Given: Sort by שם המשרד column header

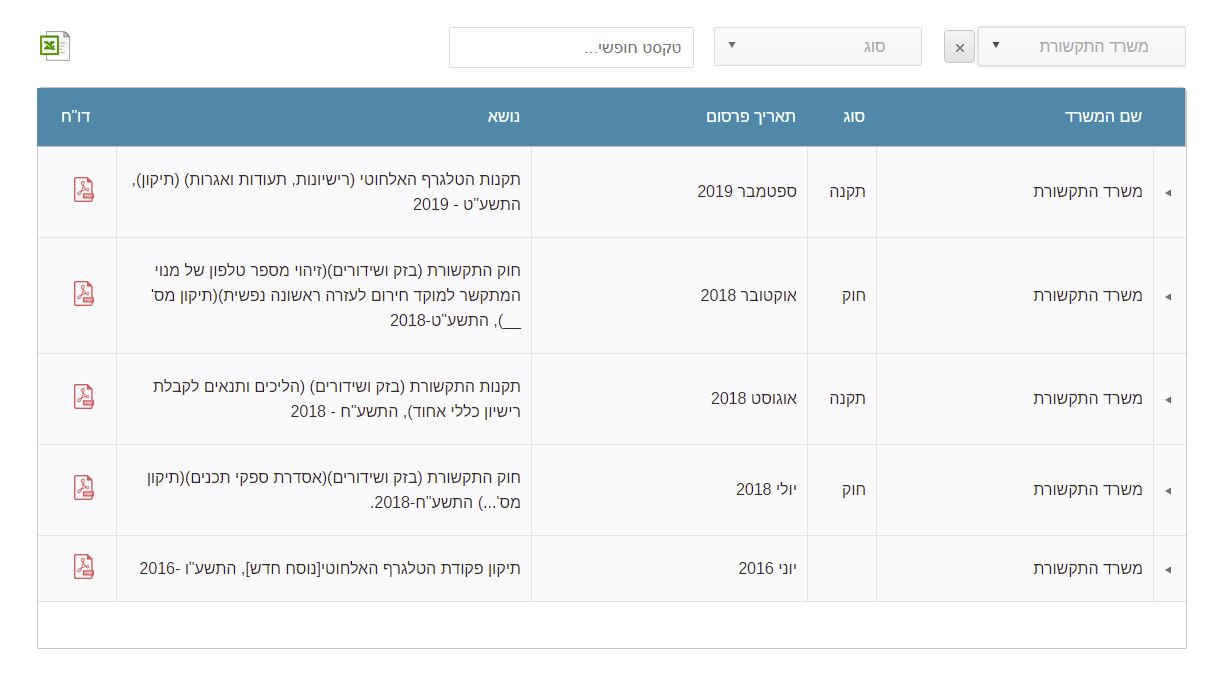Looking at the screenshot, I should click(1103, 117).
